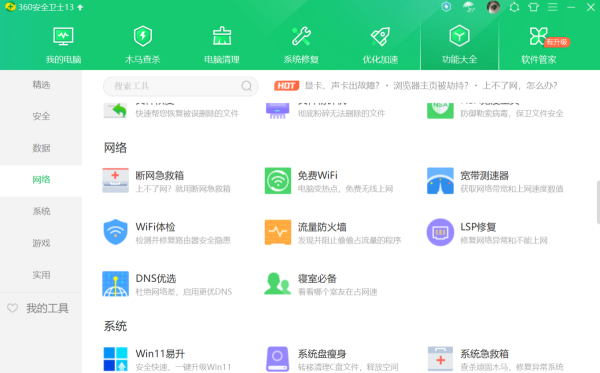Launch 流量防火墙 tool icon
600x373 pixels.
pos(278,232)
